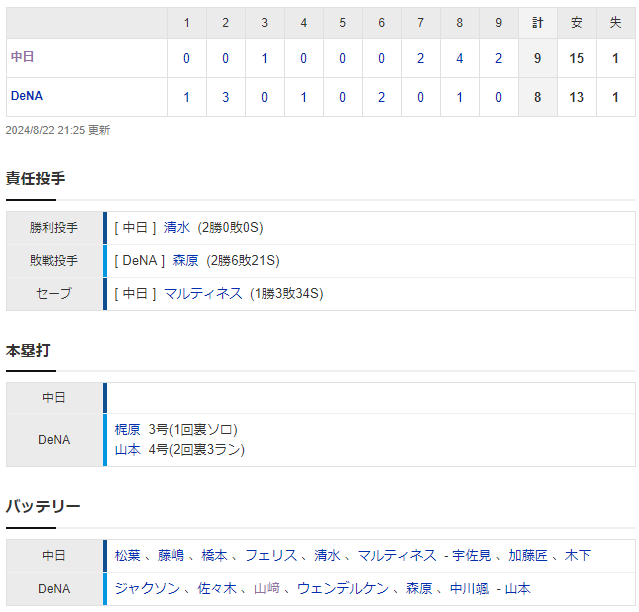Click the セーブ row label

tap(54, 293)
